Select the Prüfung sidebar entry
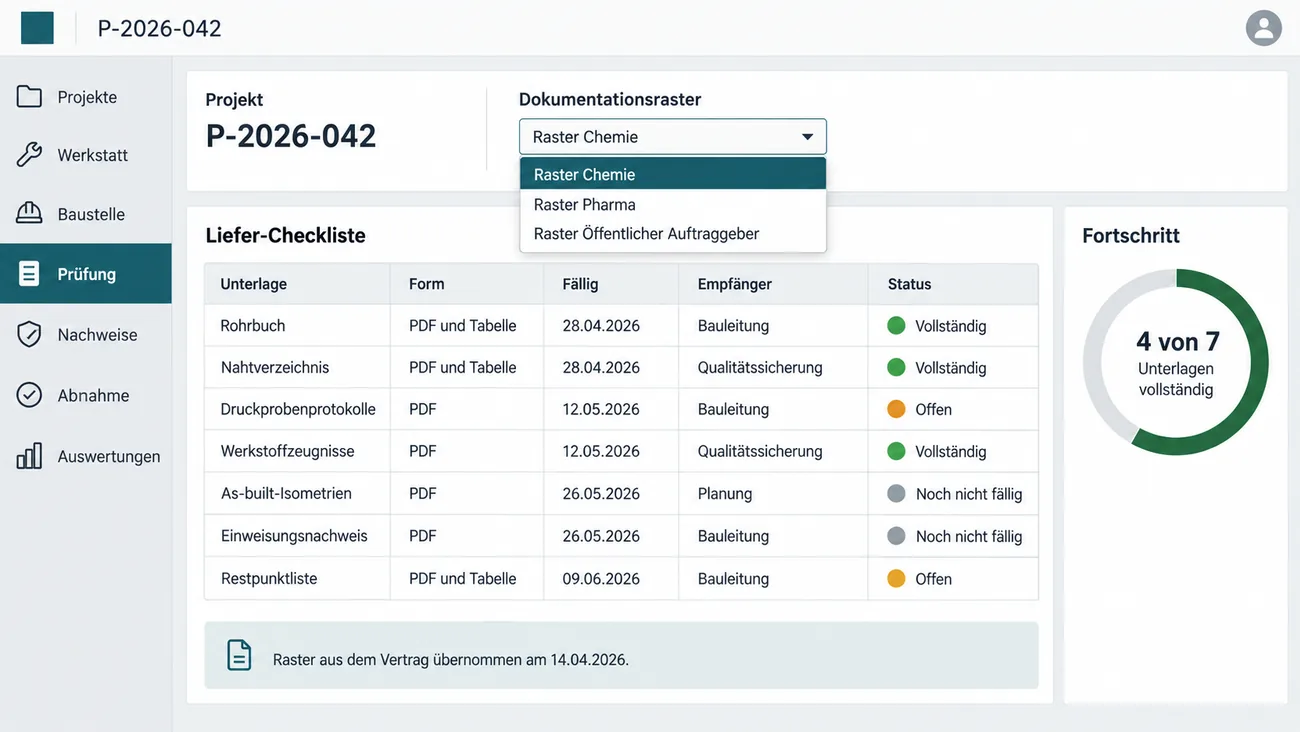This screenshot has width=1300, height=732. (x=86, y=274)
